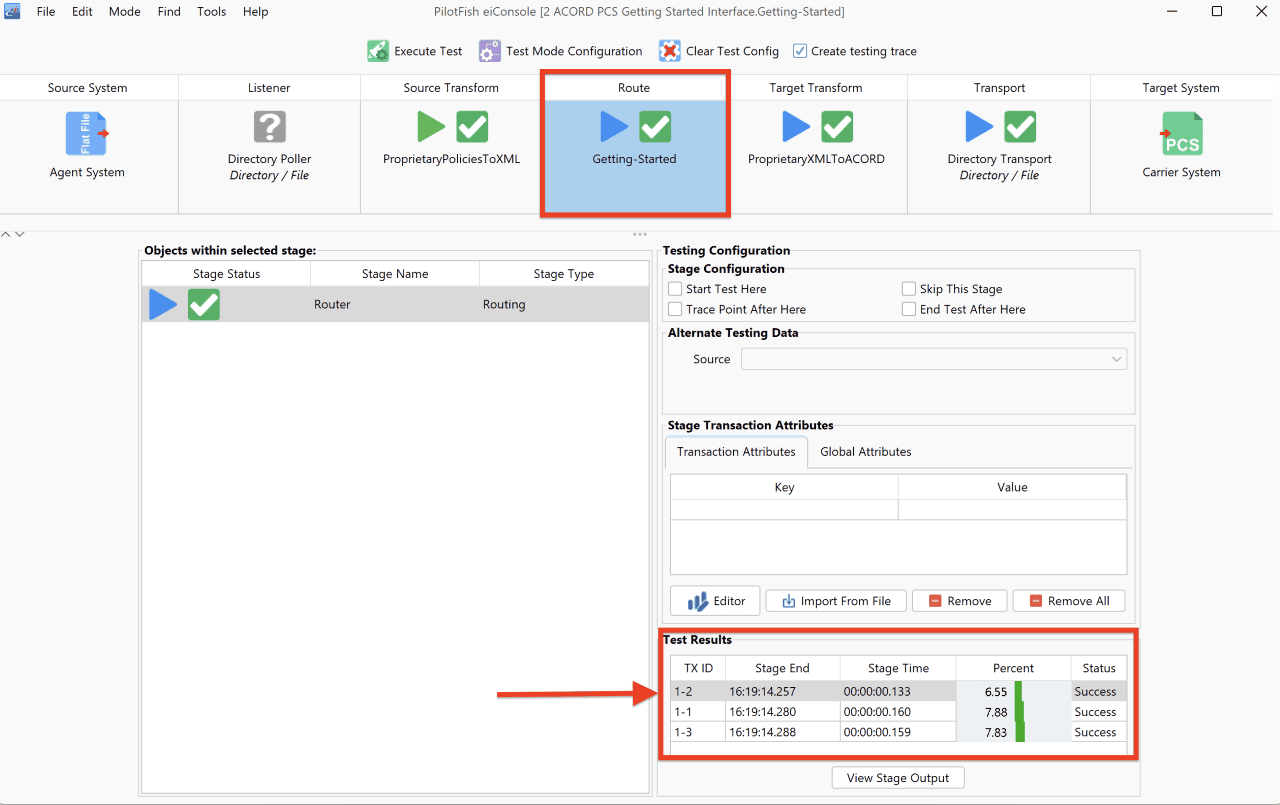Select the TX ID 1-3 cell

click(x=698, y=732)
